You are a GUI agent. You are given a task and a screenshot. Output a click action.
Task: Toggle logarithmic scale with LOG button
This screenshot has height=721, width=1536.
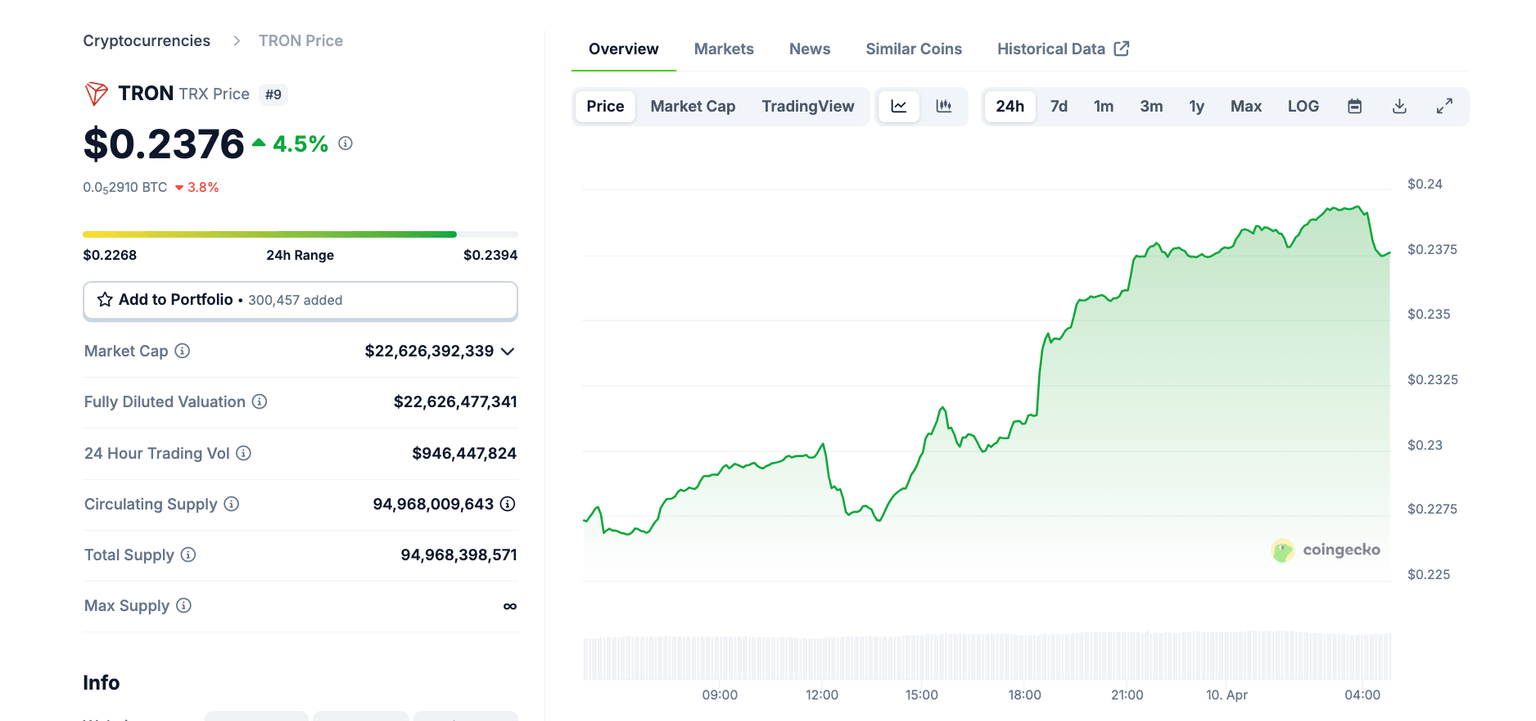[1303, 105]
